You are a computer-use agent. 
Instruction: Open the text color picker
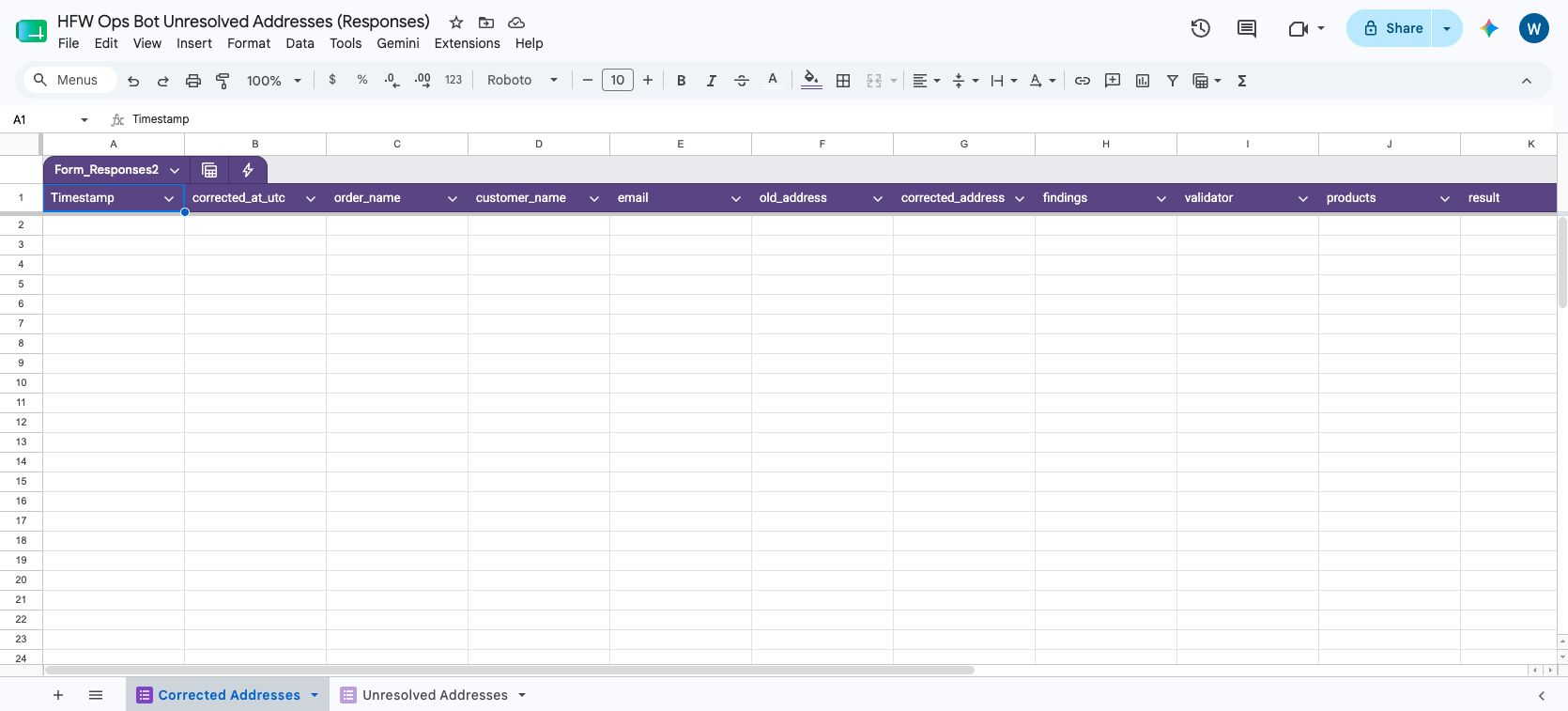(773, 80)
